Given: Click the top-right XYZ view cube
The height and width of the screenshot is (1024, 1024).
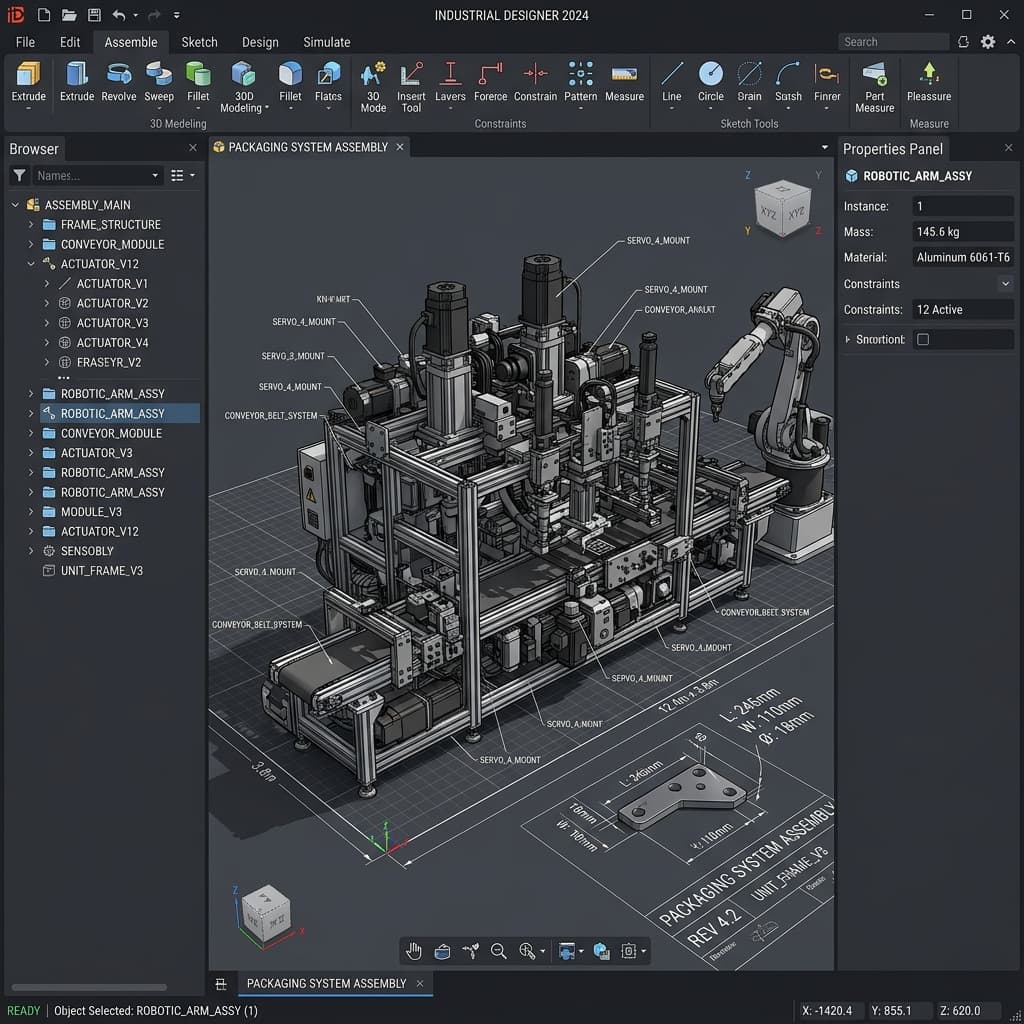Looking at the screenshot, I should [x=782, y=208].
